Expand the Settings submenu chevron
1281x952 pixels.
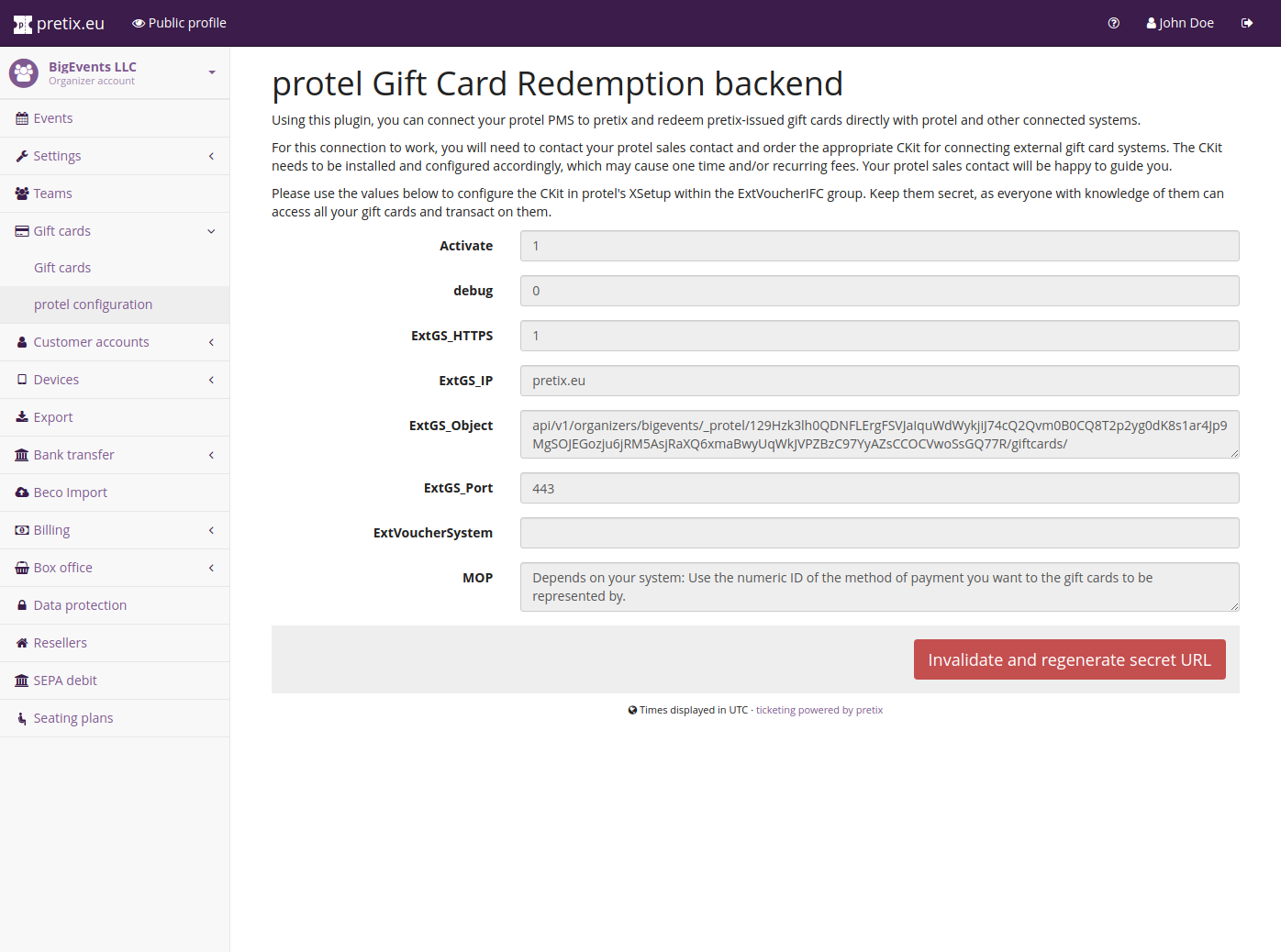pyautogui.click(x=211, y=156)
